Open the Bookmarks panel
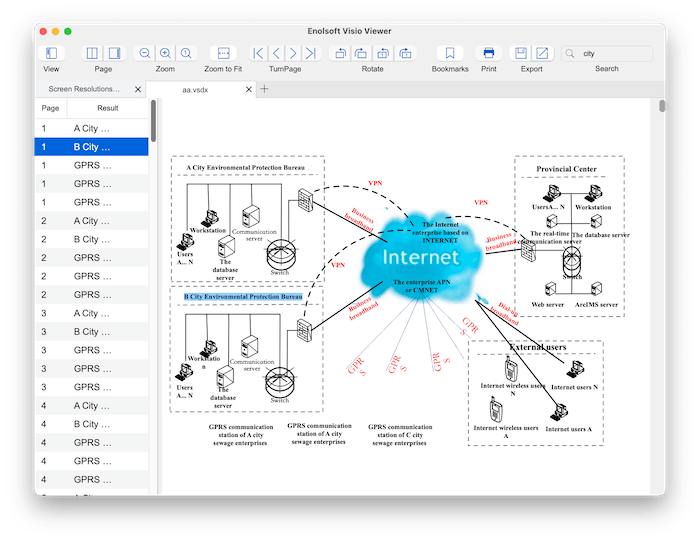This screenshot has width=700, height=541. point(450,53)
